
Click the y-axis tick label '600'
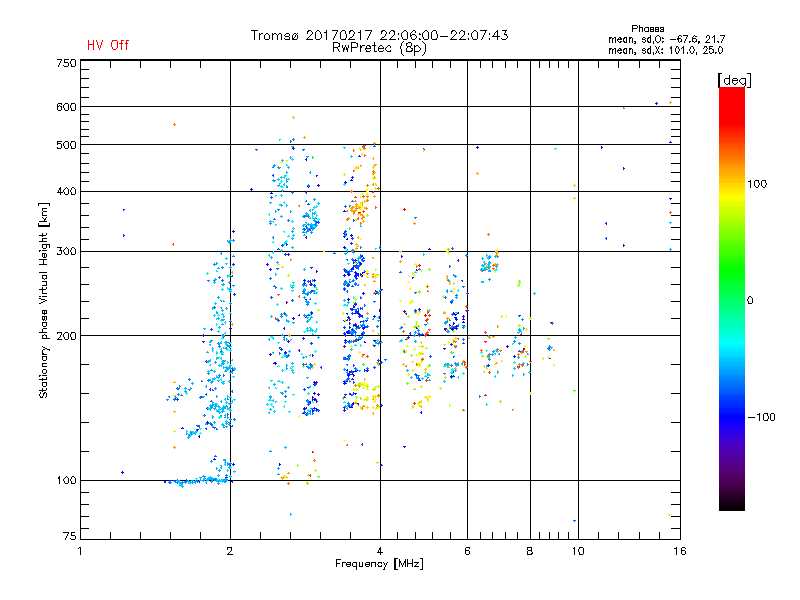click(x=66, y=107)
